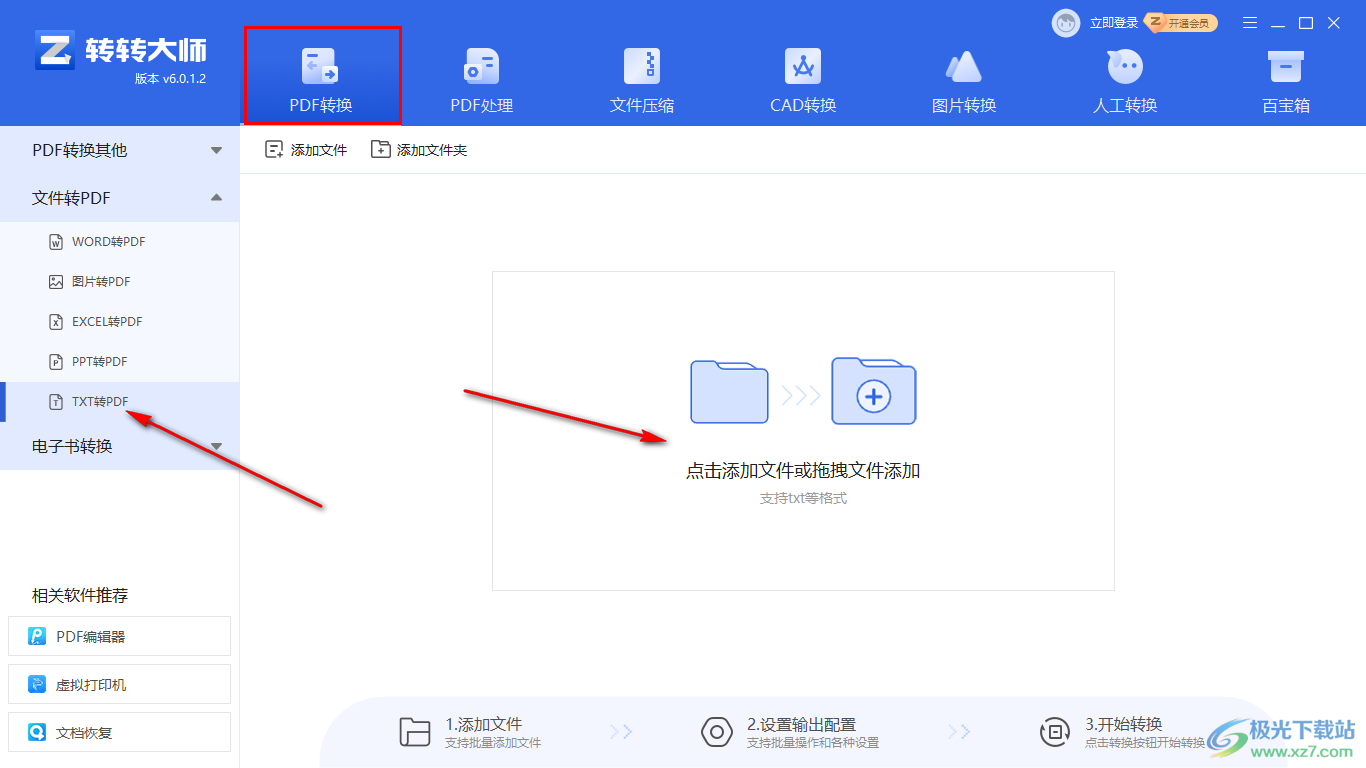Click the 支持txt等格式 hint text
1366x768 pixels.
click(x=803, y=498)
